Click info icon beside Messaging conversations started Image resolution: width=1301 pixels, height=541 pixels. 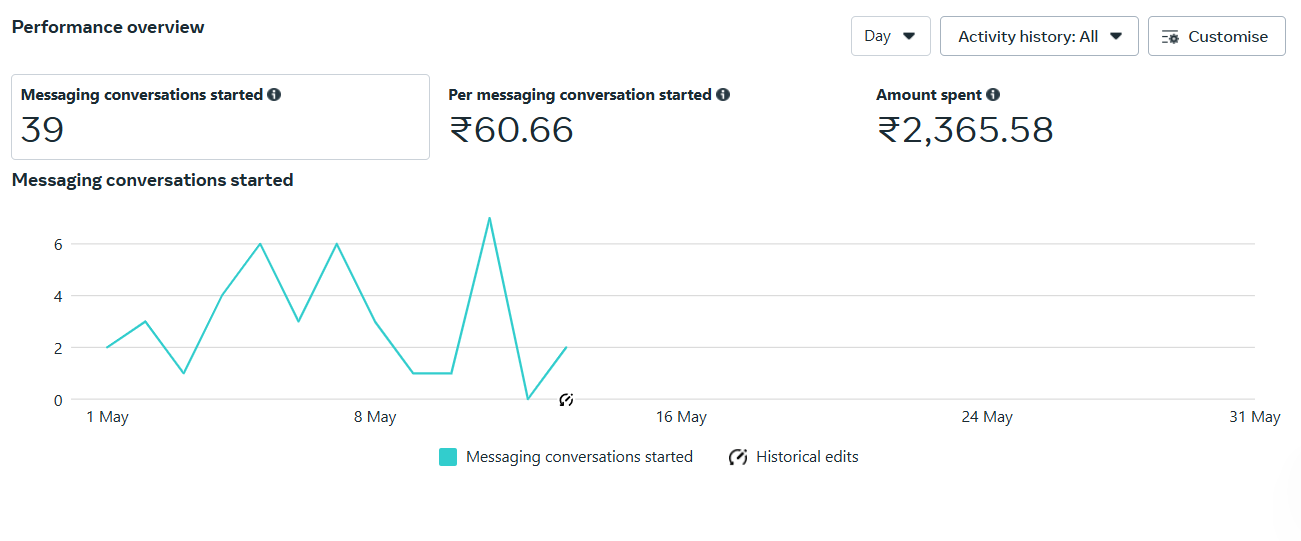(x=274, y=95)
